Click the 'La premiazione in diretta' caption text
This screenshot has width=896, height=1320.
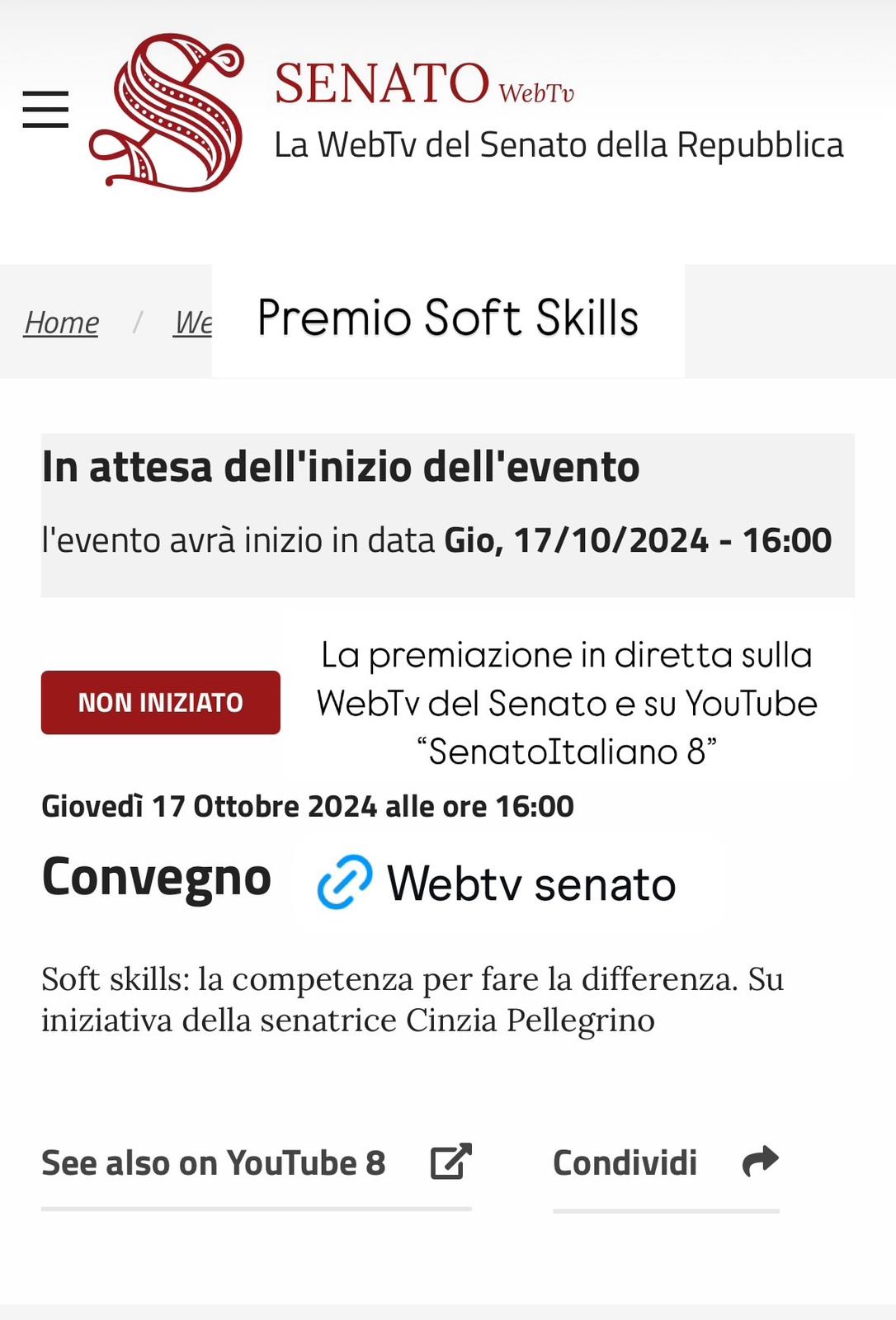click(567, 703)
